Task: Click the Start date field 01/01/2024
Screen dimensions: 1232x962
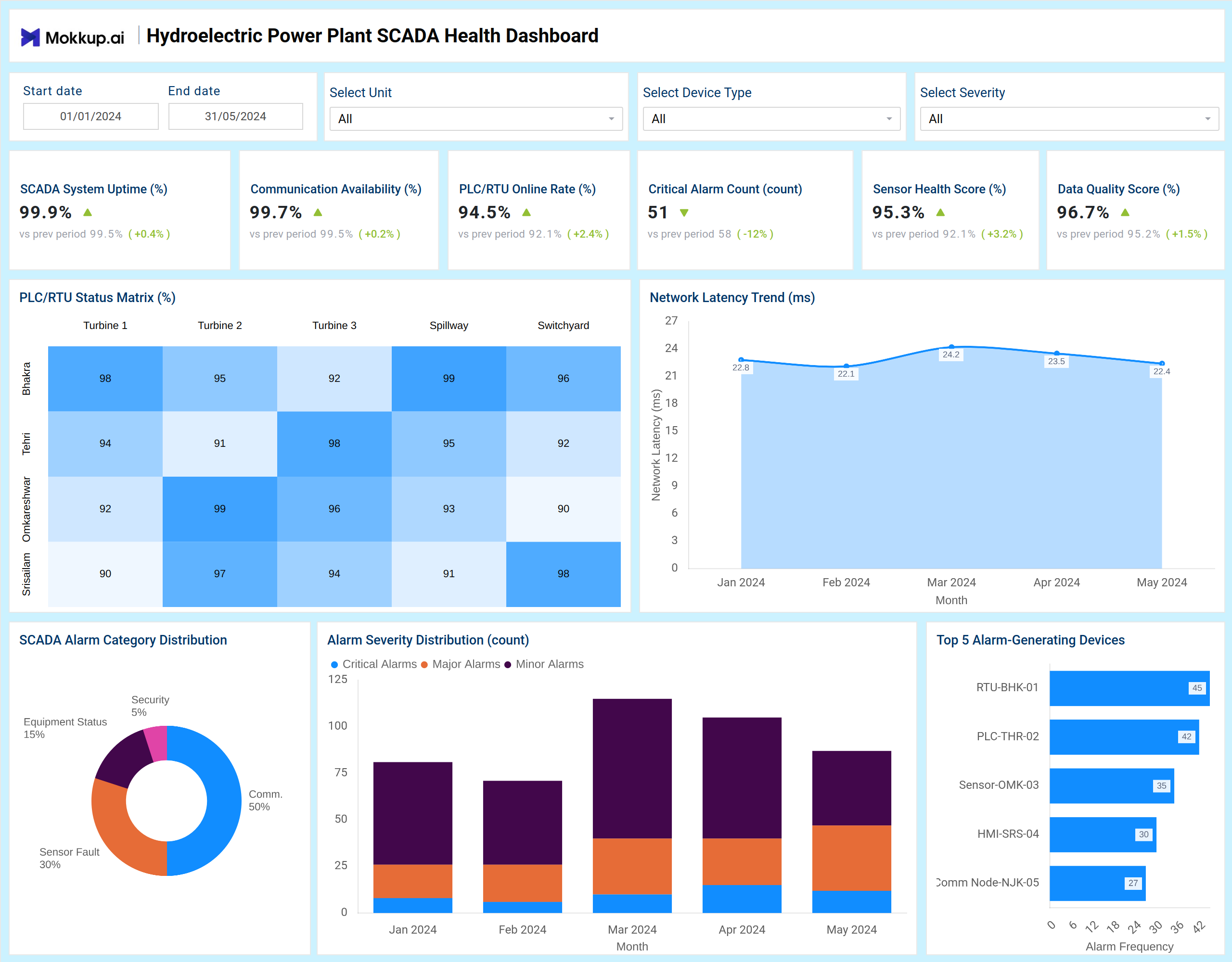Action: 91,116
